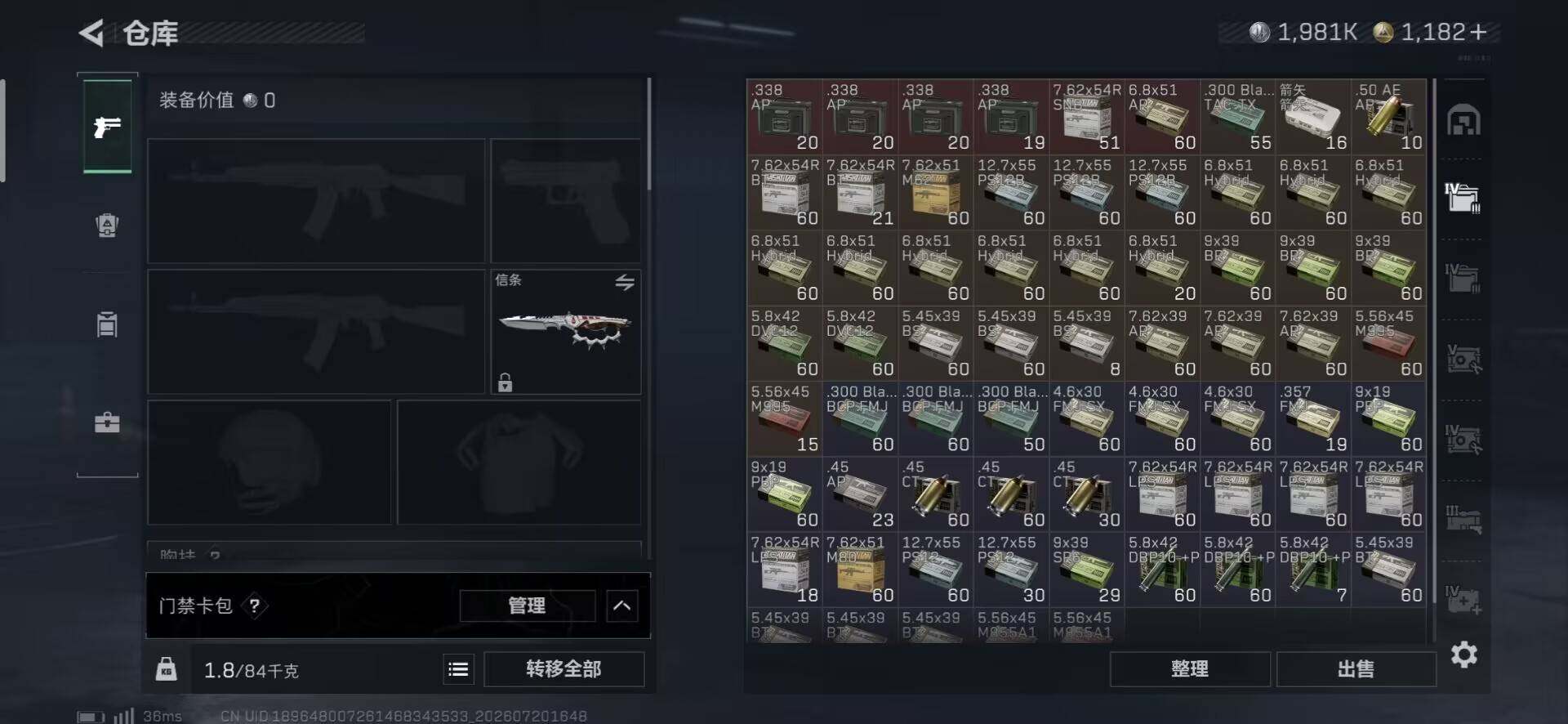Tap the rifle slot beside the 信条 knife
Screen dimensions: 1568x724
pos(316,332)
